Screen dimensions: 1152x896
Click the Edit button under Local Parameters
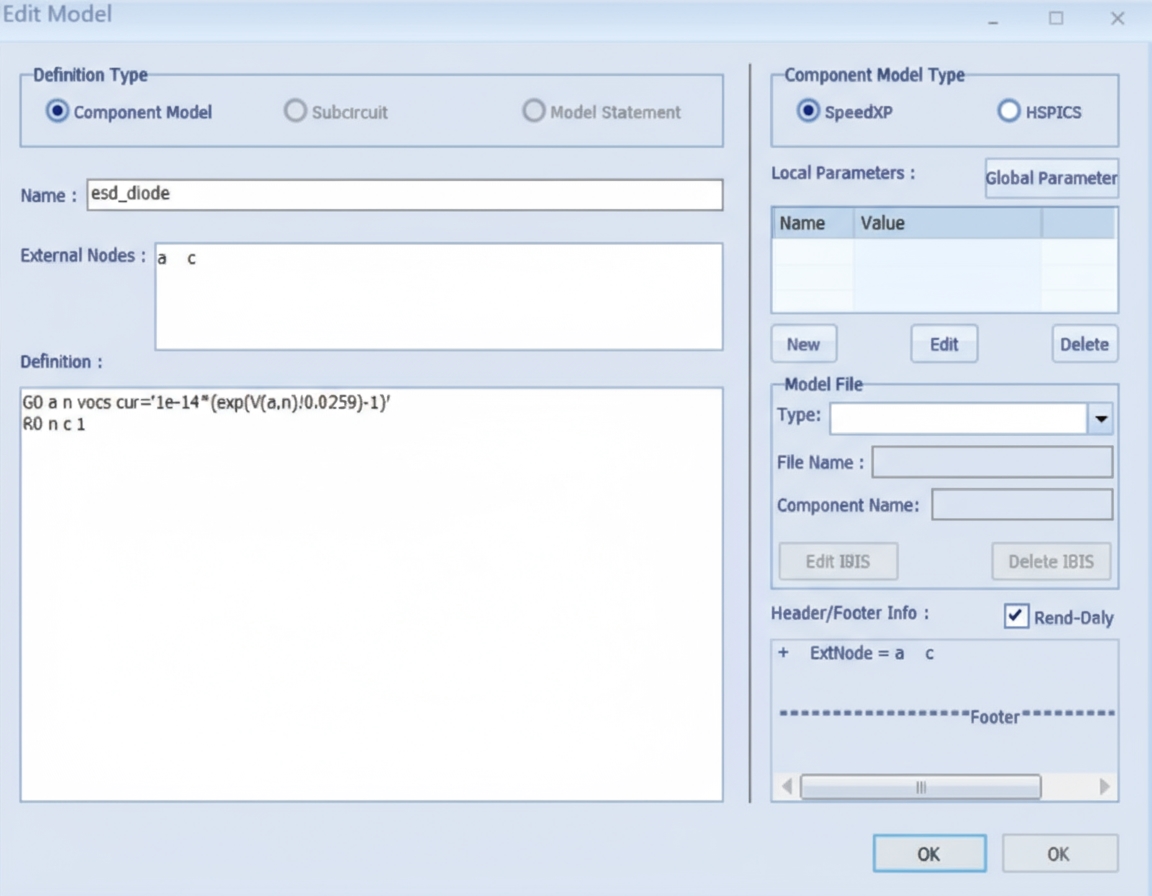(x=944, y=344)
